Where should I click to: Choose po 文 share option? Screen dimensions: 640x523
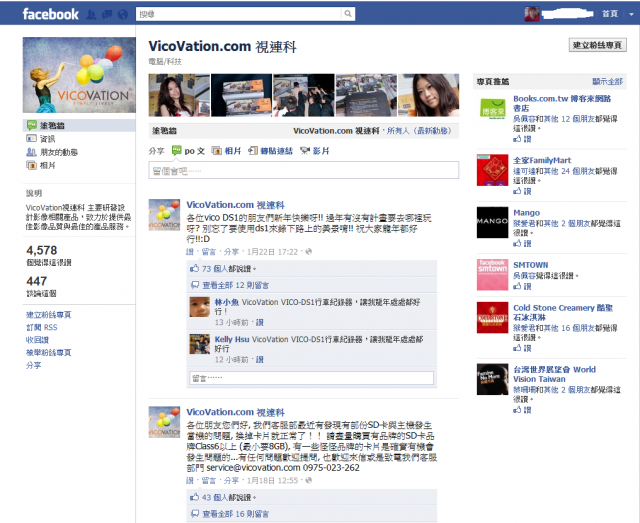coord(188,151)
